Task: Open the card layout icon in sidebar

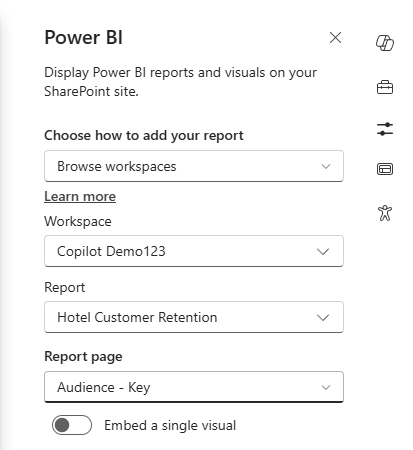Action: coord(385,169)
